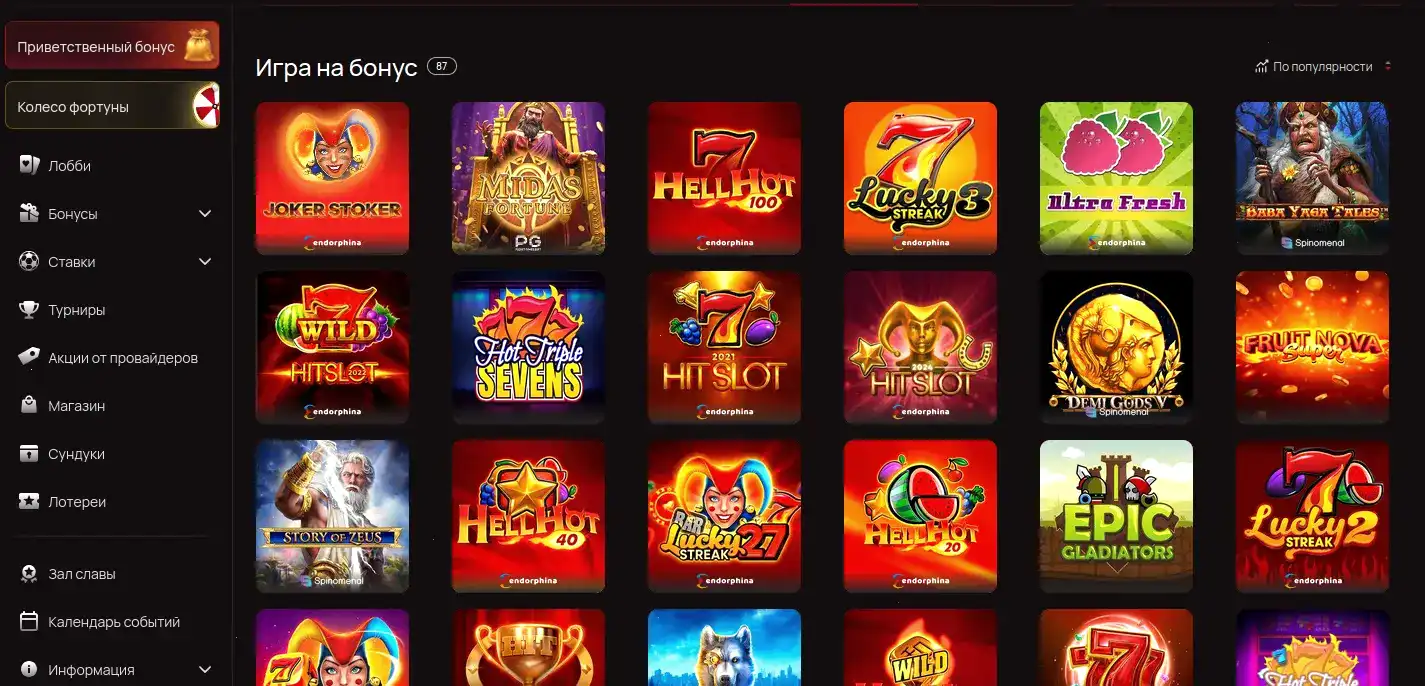Expand the Bonuses submenu chevron

[x=205, y=213]
